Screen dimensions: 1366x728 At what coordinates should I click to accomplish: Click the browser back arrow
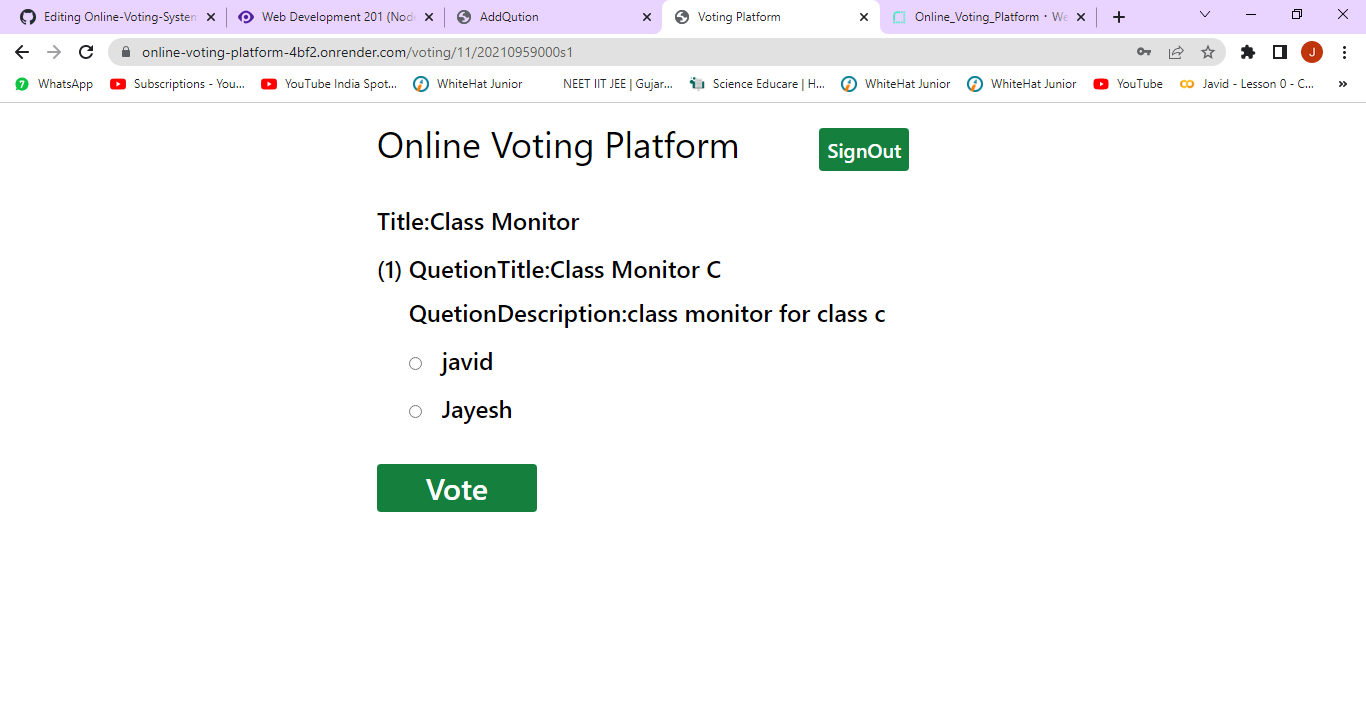click(x=21, y=51)
